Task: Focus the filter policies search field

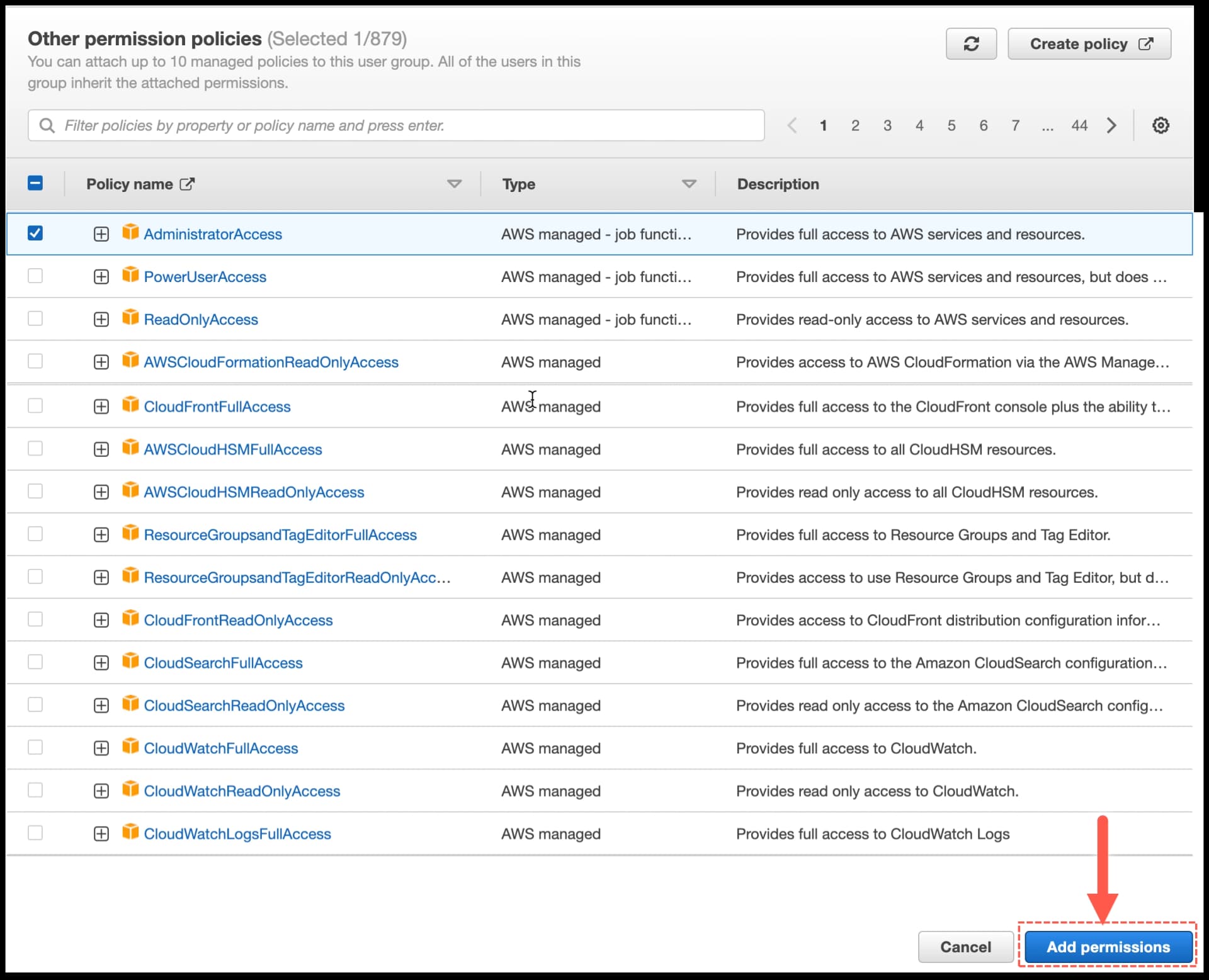Action: [396, 125]
